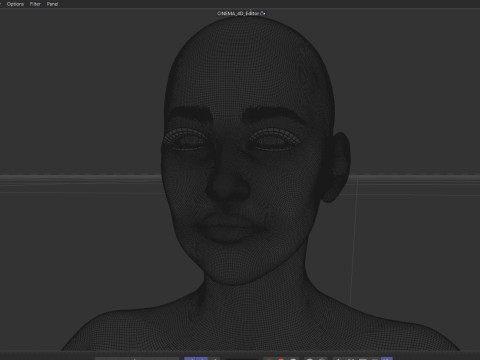Open the Panel menu
480x360 pixels.
pyautogui.click(x=52, y=4)
